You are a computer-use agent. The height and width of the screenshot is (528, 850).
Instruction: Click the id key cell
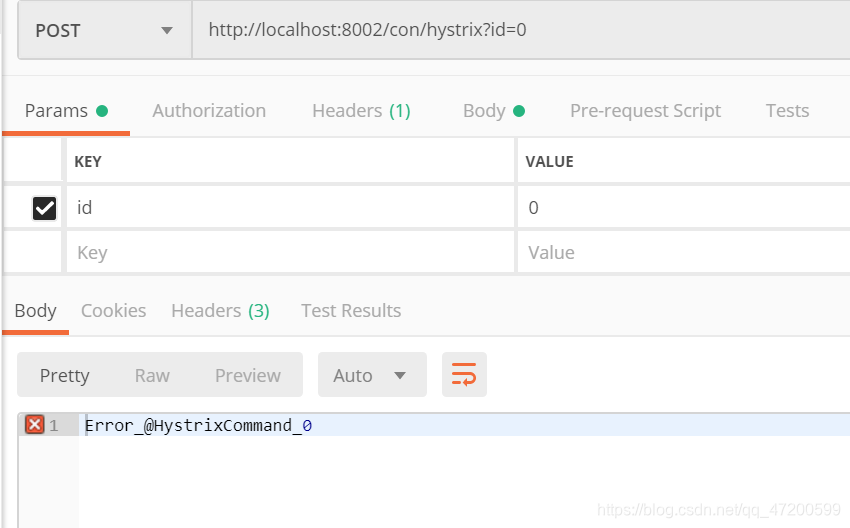coord(290,208)
